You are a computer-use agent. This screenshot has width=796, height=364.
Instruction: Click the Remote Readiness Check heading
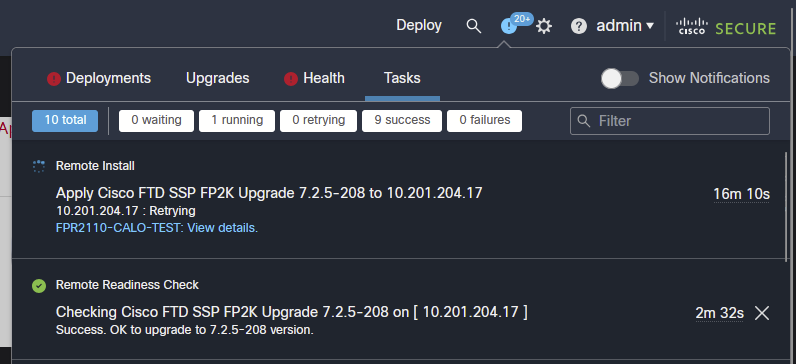point(127,285)
